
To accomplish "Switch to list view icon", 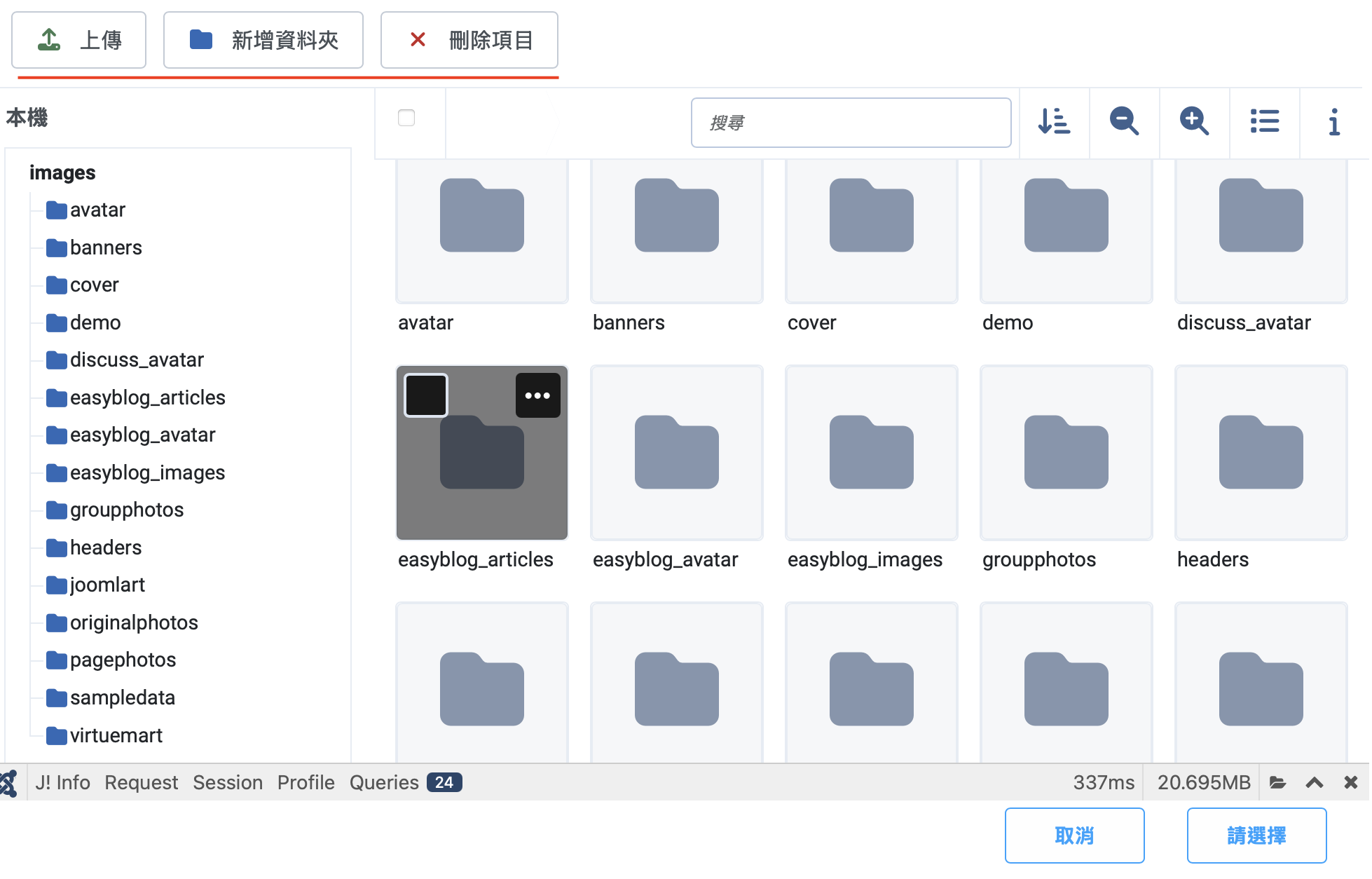I will click(x=1264, y=122).
